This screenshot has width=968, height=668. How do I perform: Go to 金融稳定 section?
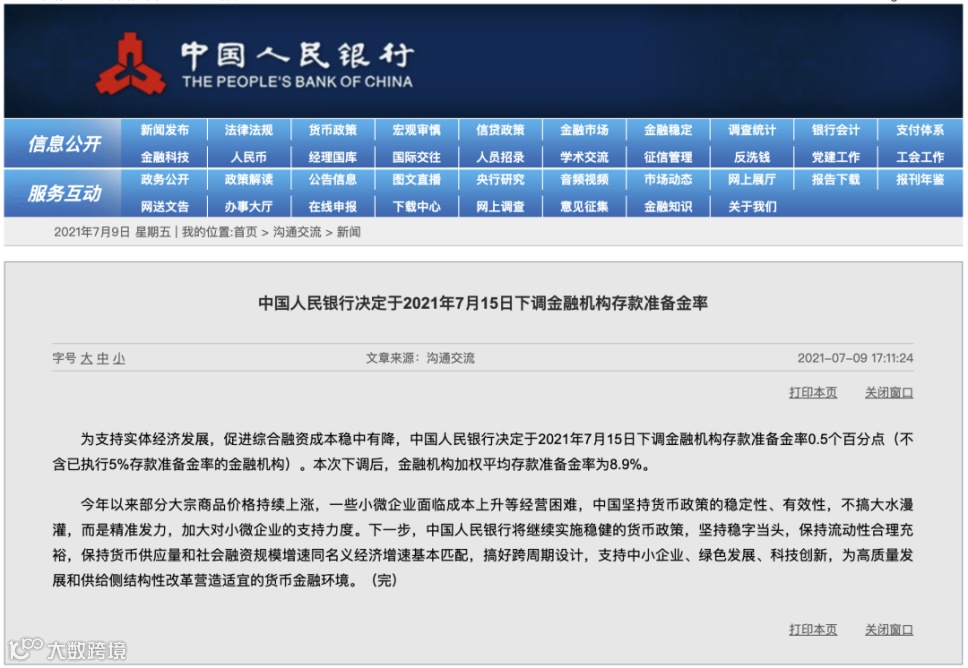click(668, 130)
